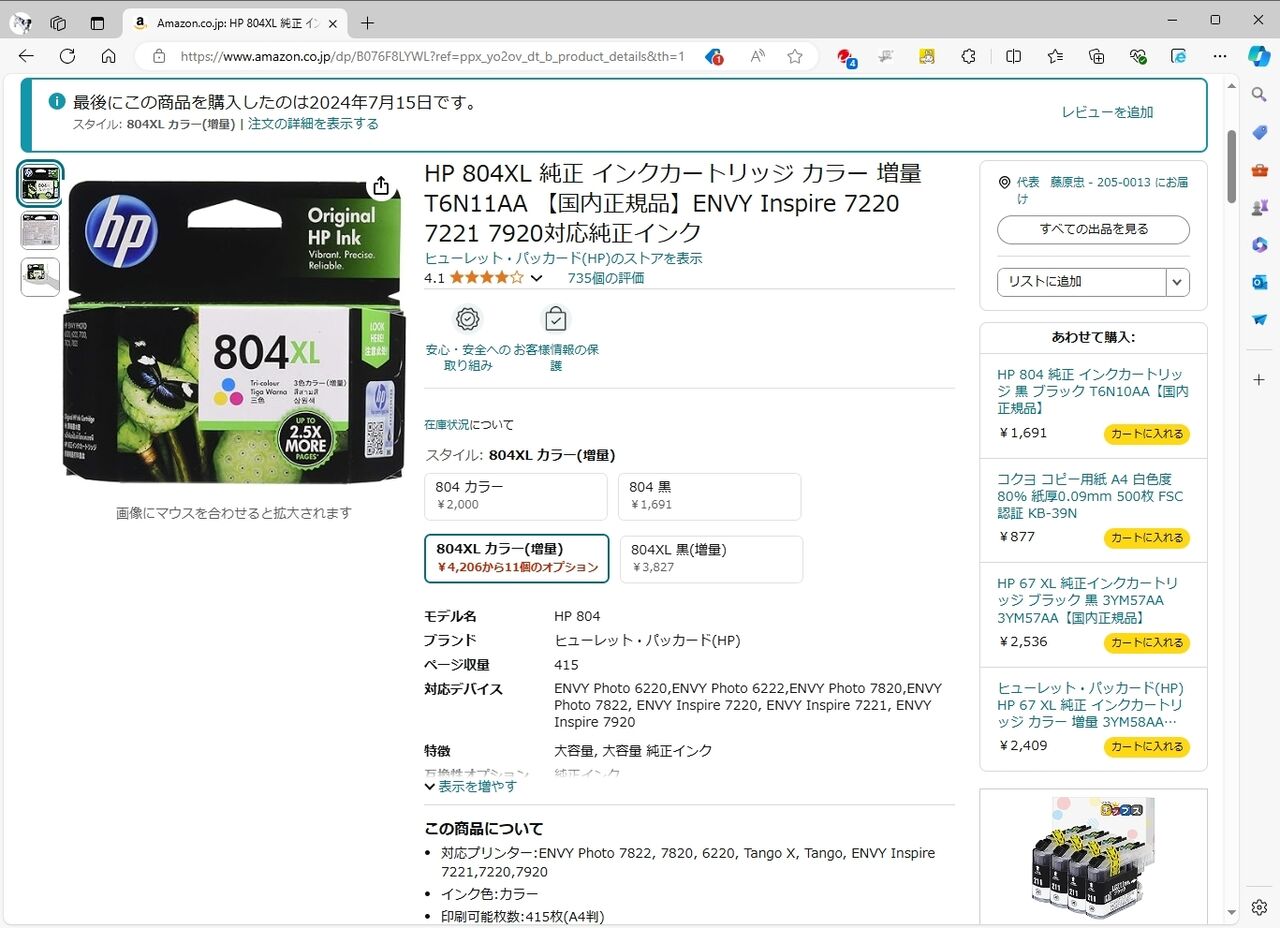Viewport: 1280px width, 928px height.
Task: Click the address bar URL field
Action: click(x=432, y=56)
